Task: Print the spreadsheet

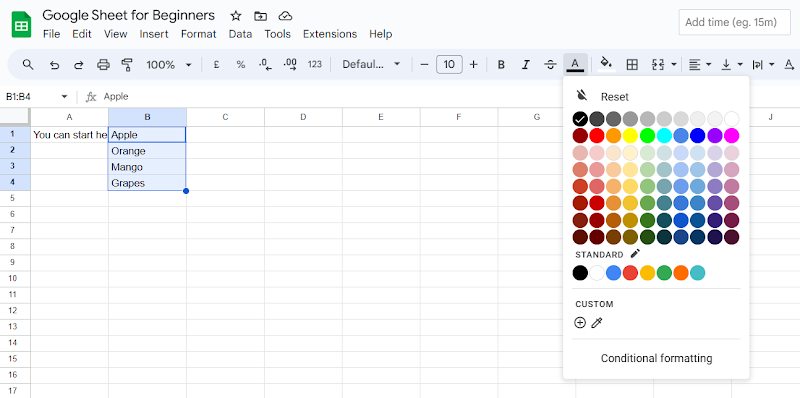Action: point(103,65)
